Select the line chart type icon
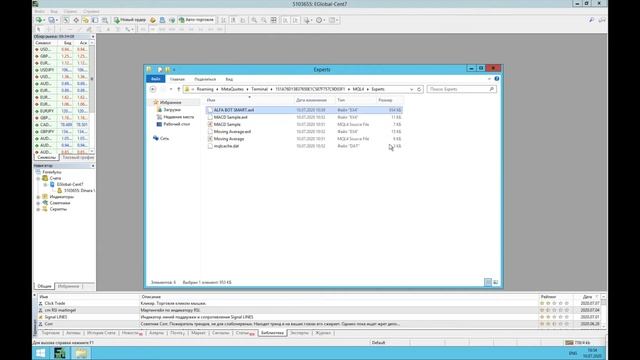Viewport: 640px width, 360px height. (243, 20)
